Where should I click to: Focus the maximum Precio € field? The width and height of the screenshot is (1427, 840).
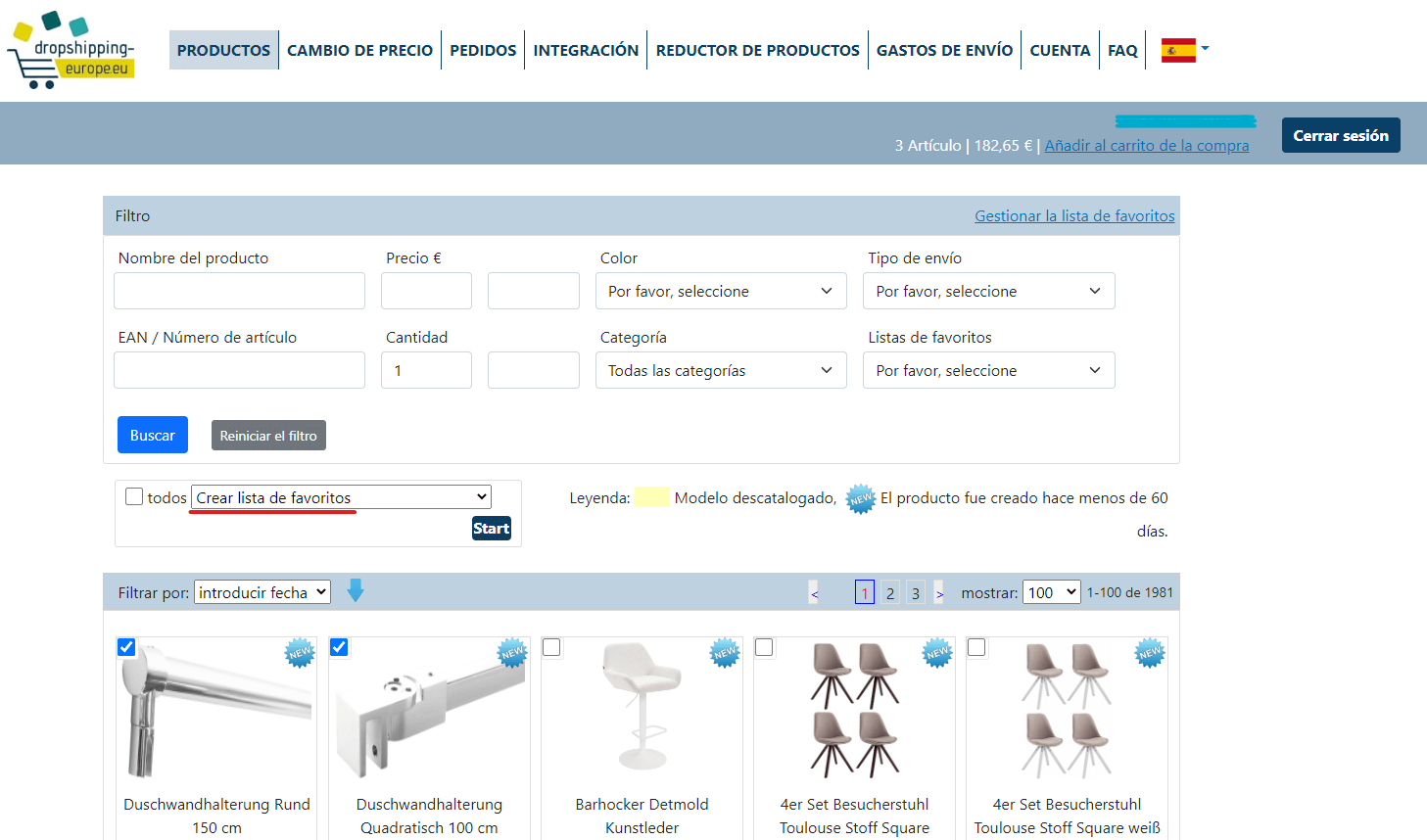(534, 291)
